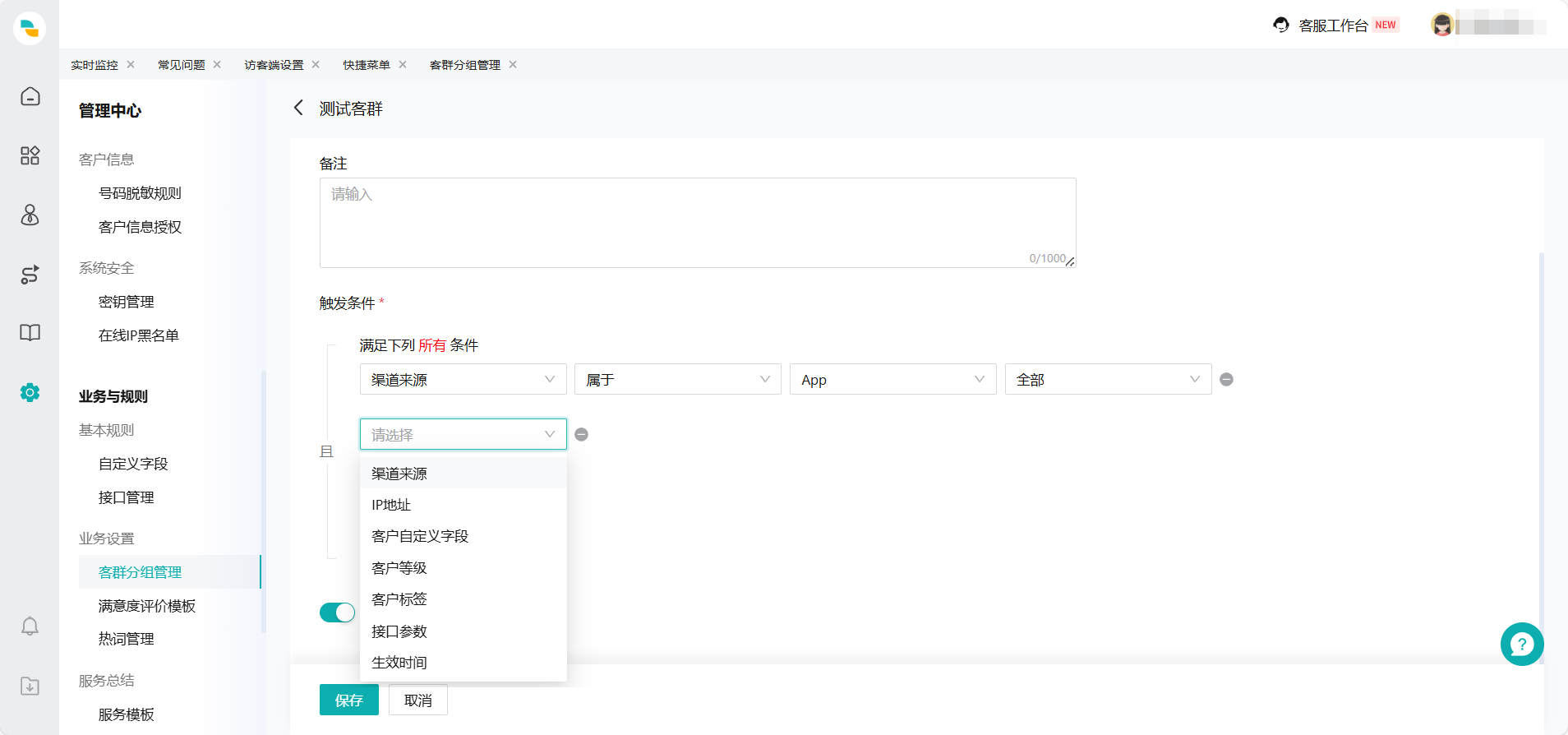The image size is (1568, 735).
Task: Toggle the 所有 condition match mode
Action: (432, 345)
